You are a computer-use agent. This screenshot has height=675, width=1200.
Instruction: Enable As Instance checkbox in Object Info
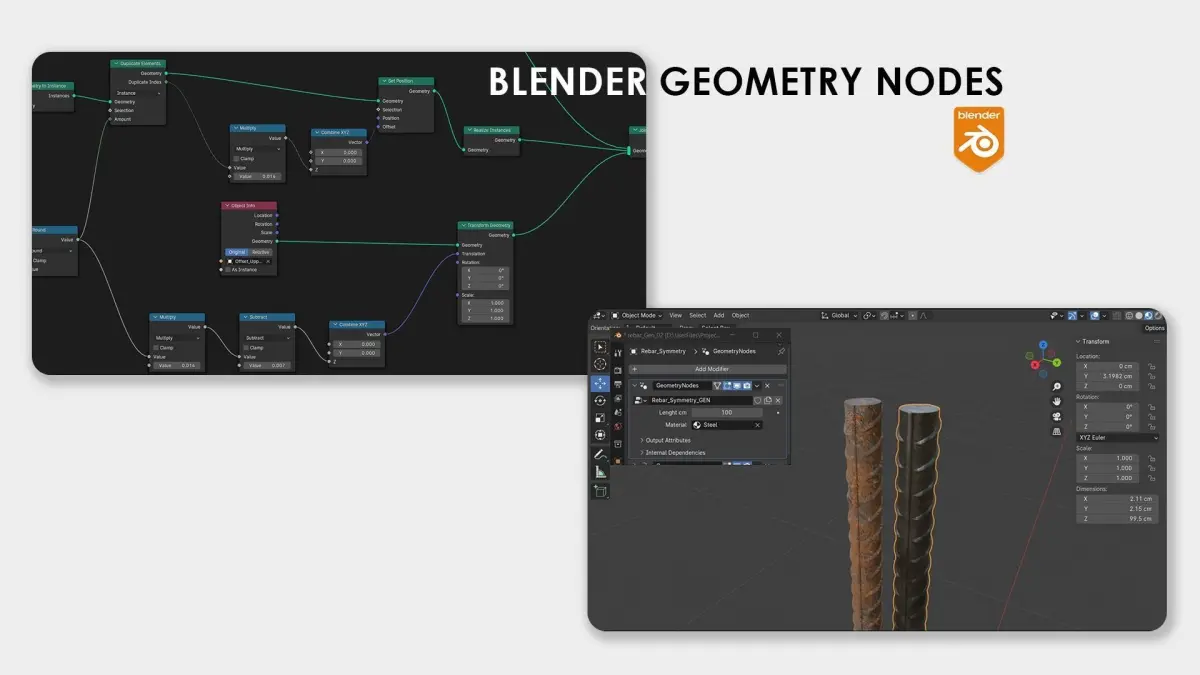pos(227,269)
